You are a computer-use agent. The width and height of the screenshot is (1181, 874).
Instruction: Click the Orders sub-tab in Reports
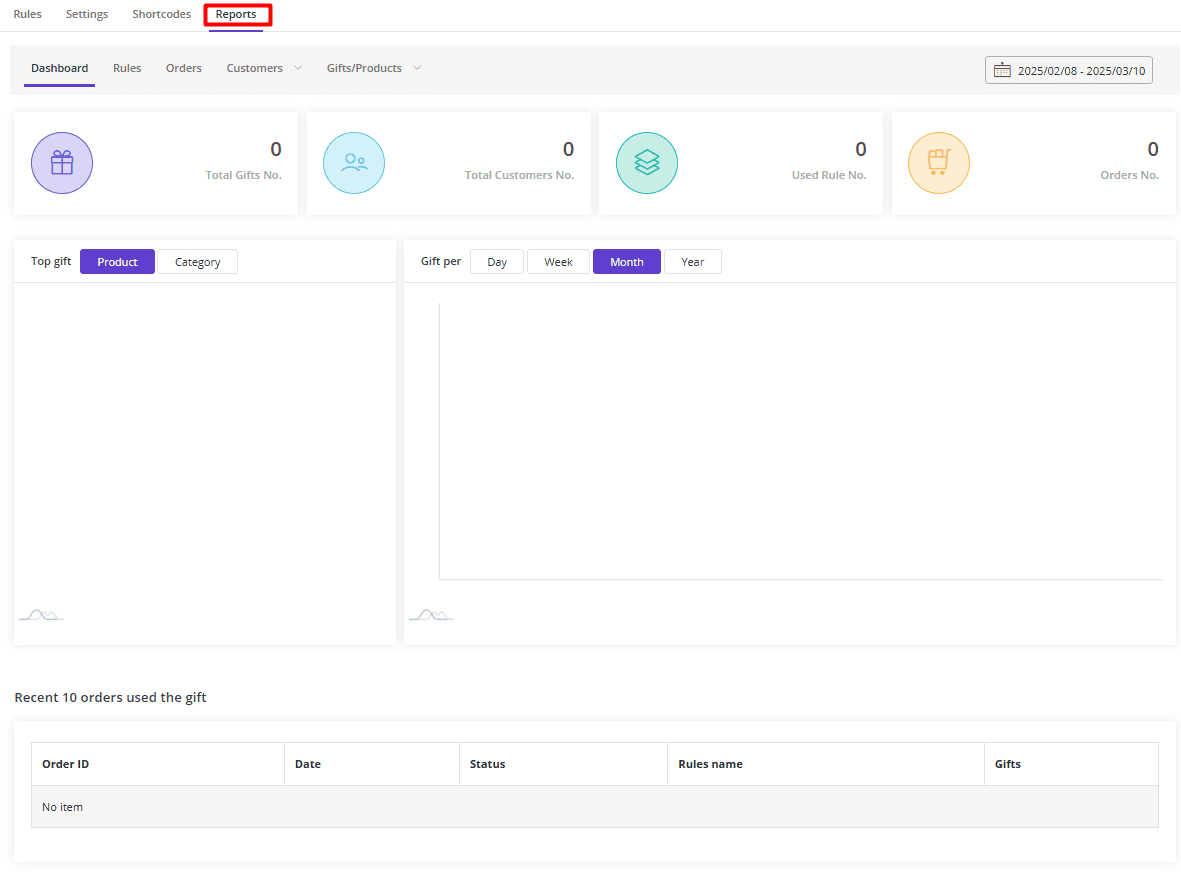184,68
